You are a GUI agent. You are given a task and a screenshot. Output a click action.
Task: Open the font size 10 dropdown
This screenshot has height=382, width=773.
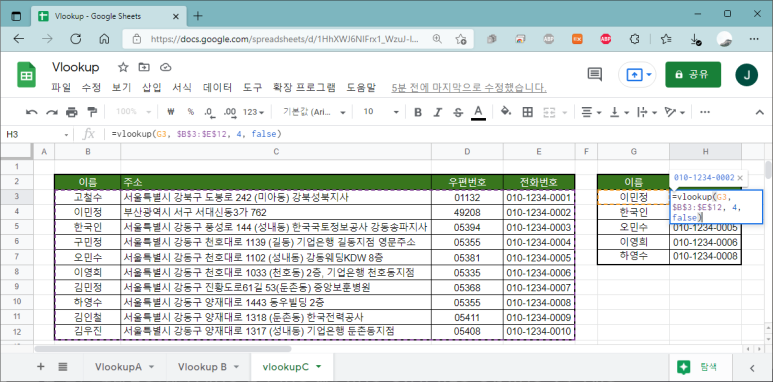381,112
